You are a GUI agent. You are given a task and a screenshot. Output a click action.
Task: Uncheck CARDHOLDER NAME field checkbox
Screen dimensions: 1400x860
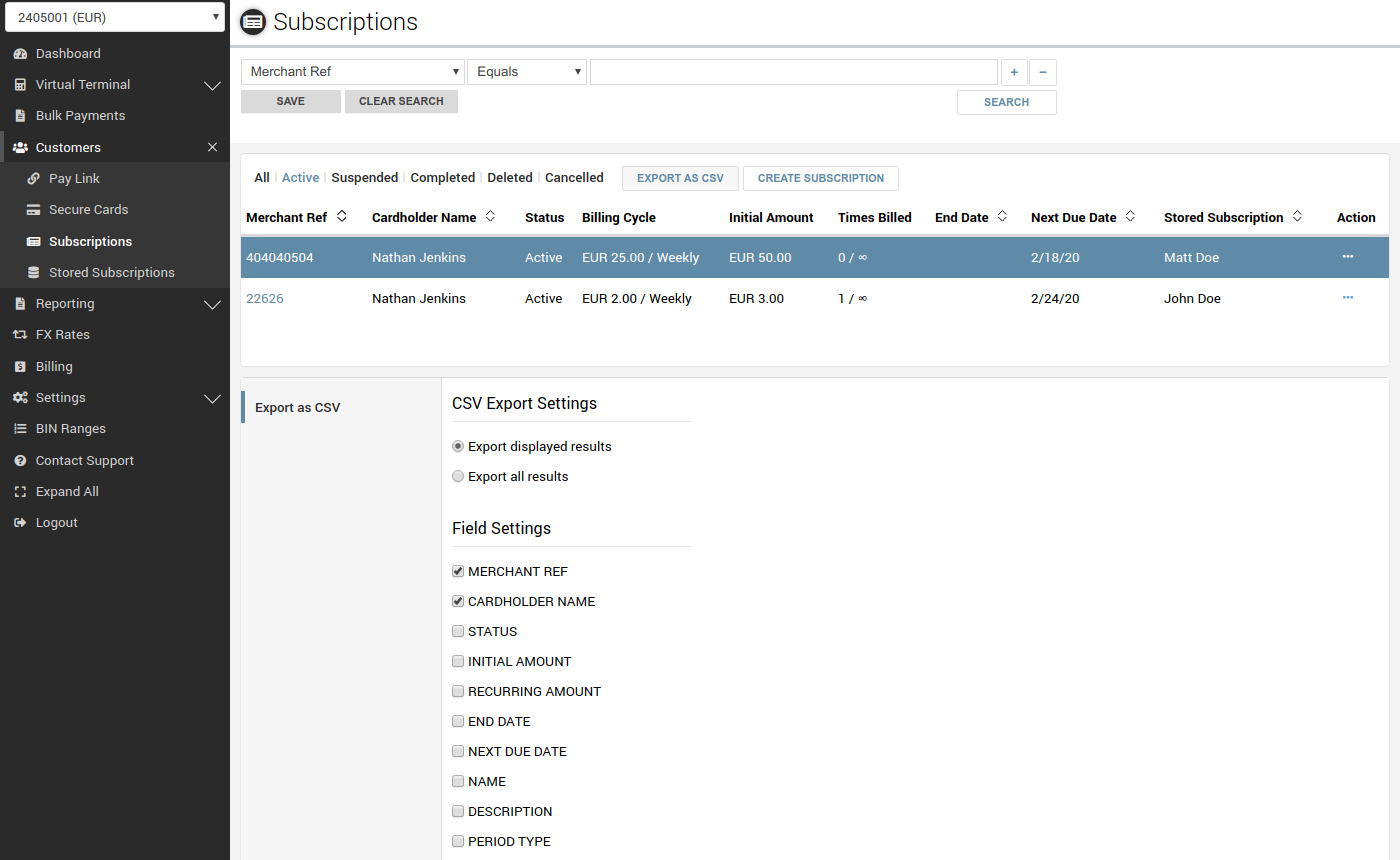(458, 602)
